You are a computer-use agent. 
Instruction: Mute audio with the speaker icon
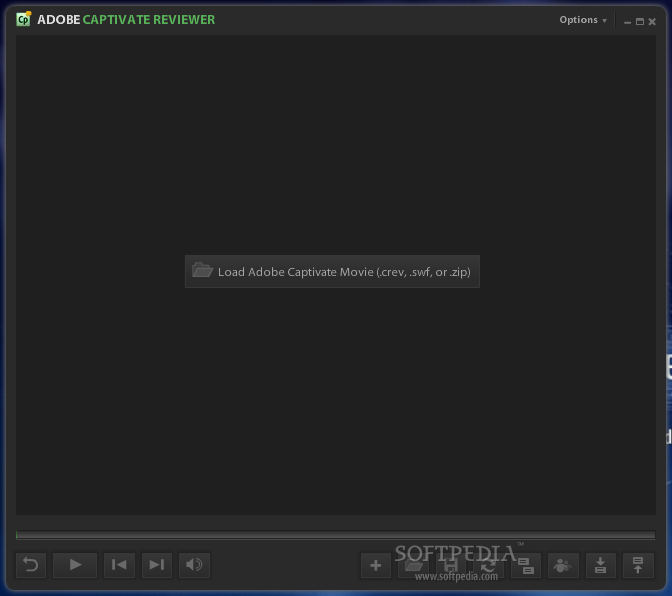(194, 565)
